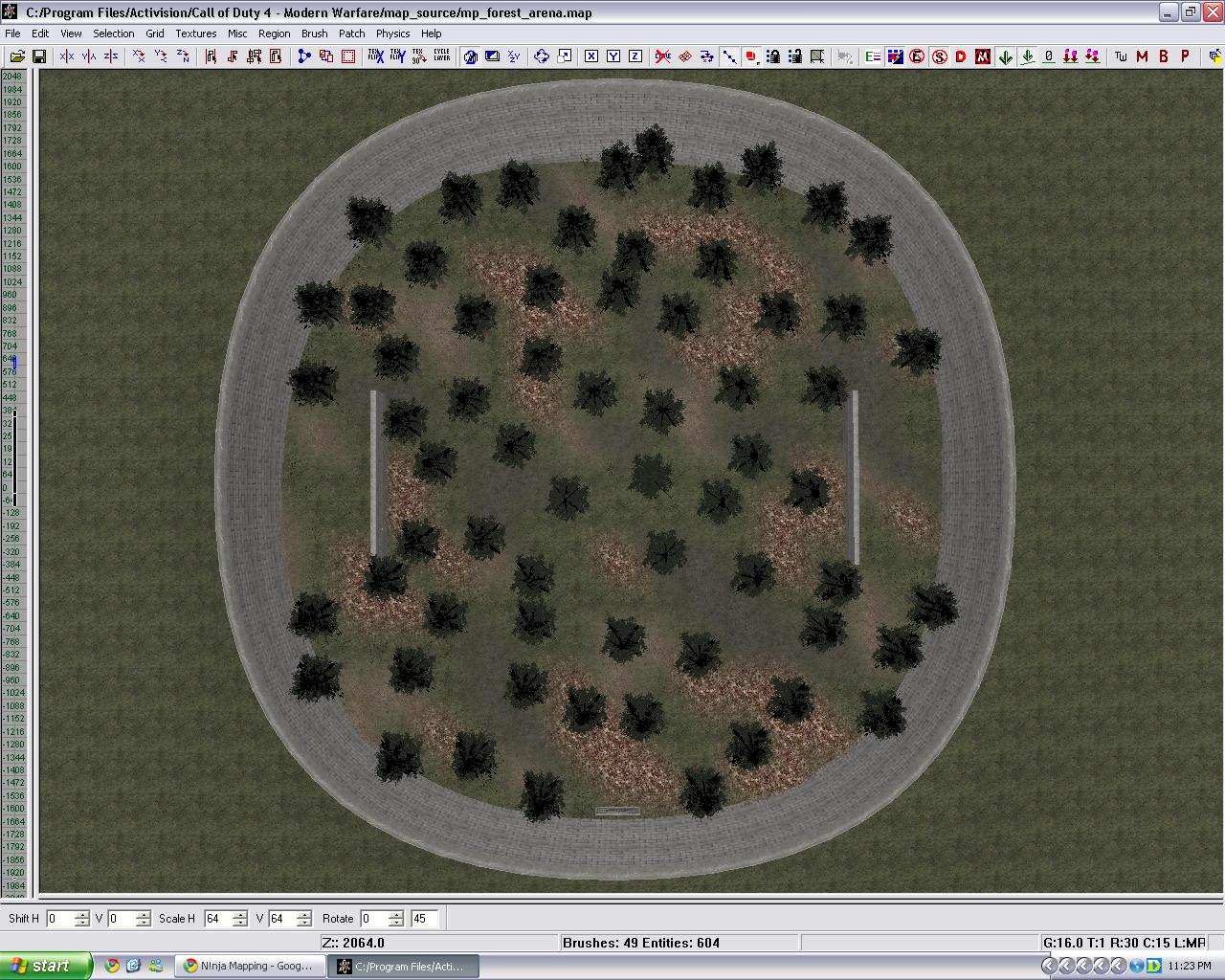Click the green E entity list icon
The height and width of the screenshot is (980, 1225).
pos(873,56)
